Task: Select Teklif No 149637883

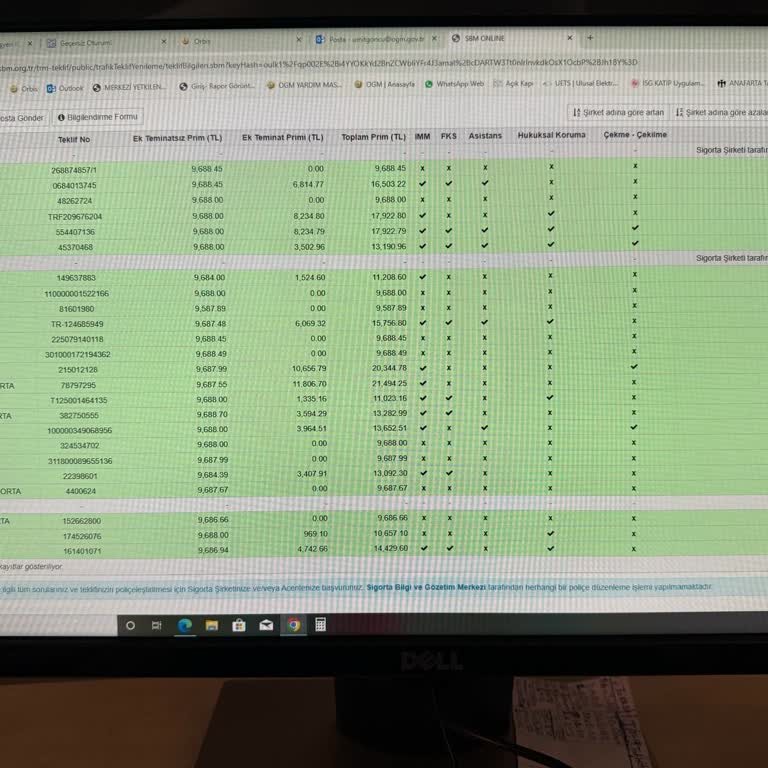Action: (76, 278)
